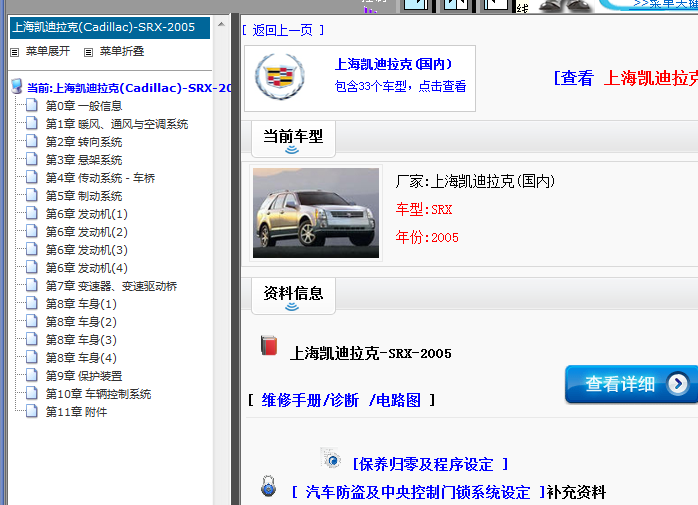Click the page icon for 第11章 附件
This screenshot has height=505, width=698.
(32, 411)
